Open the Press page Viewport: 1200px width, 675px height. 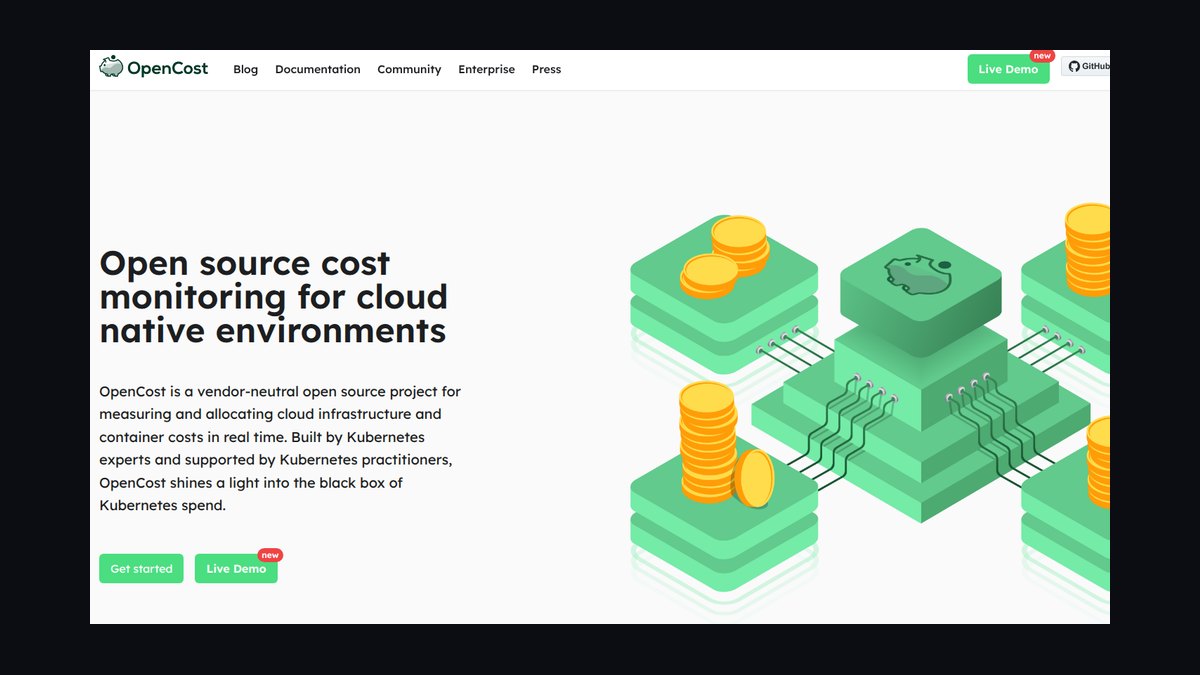point(546,69)
